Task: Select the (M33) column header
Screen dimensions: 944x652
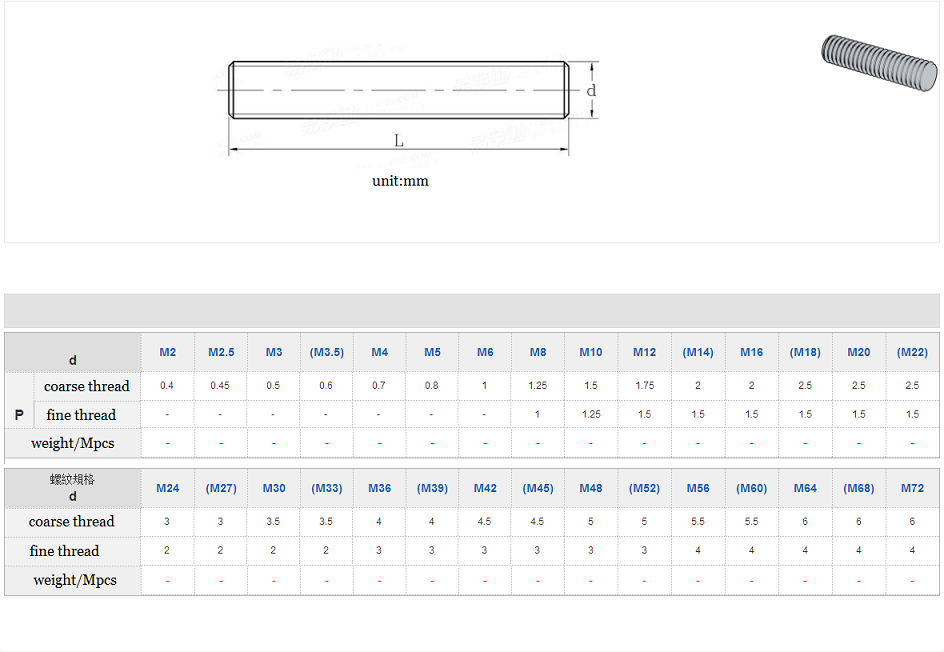Action: [327, 488]
